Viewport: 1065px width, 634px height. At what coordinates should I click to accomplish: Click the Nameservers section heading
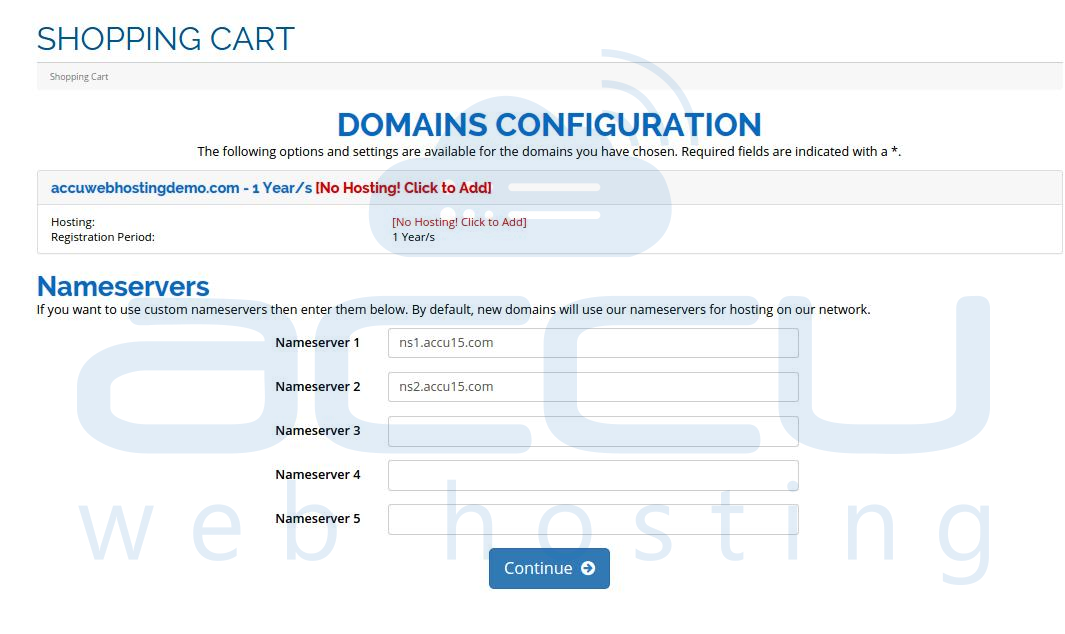point(123,286)
